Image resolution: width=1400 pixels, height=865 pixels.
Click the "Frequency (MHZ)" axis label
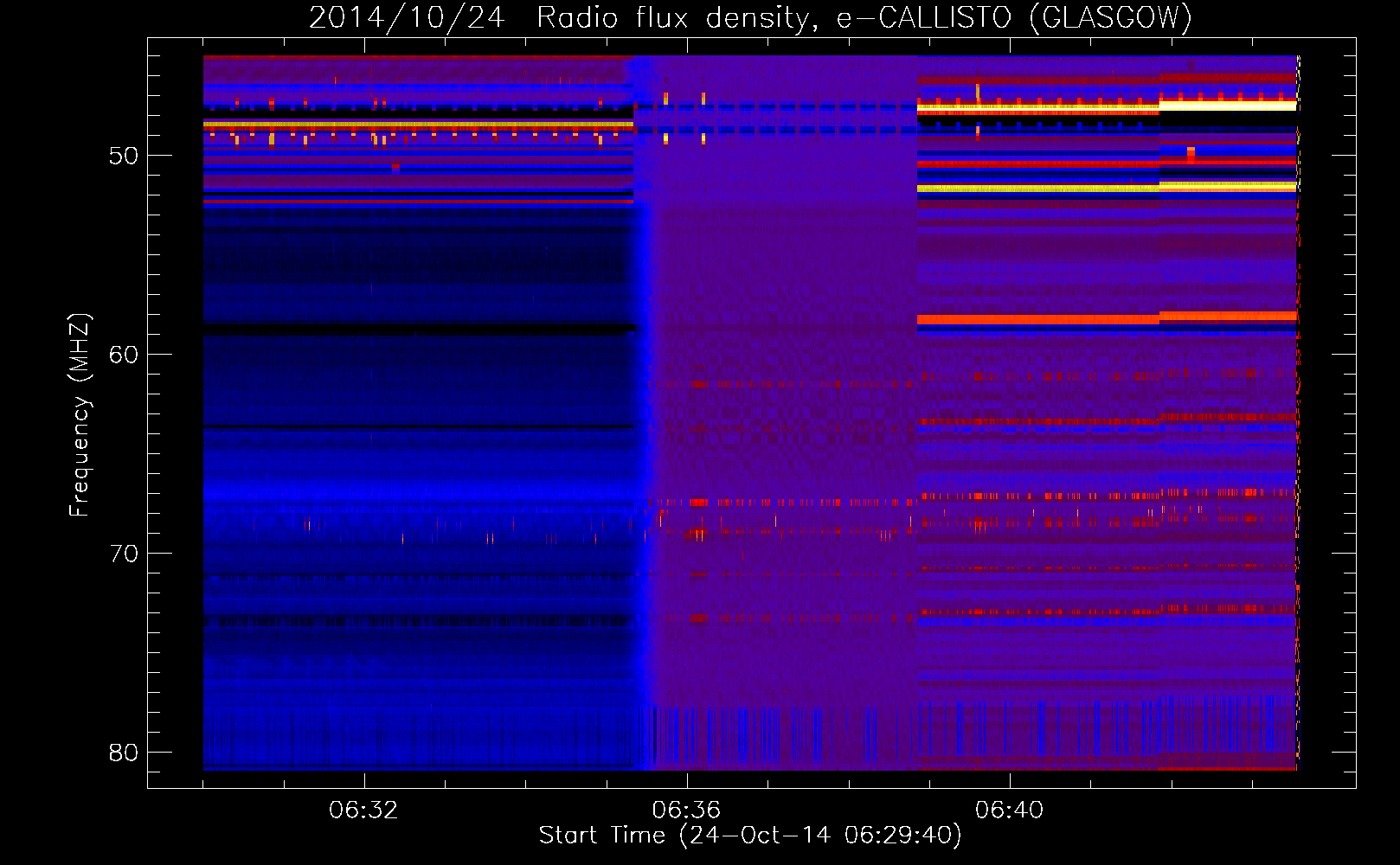coord(80,415)
